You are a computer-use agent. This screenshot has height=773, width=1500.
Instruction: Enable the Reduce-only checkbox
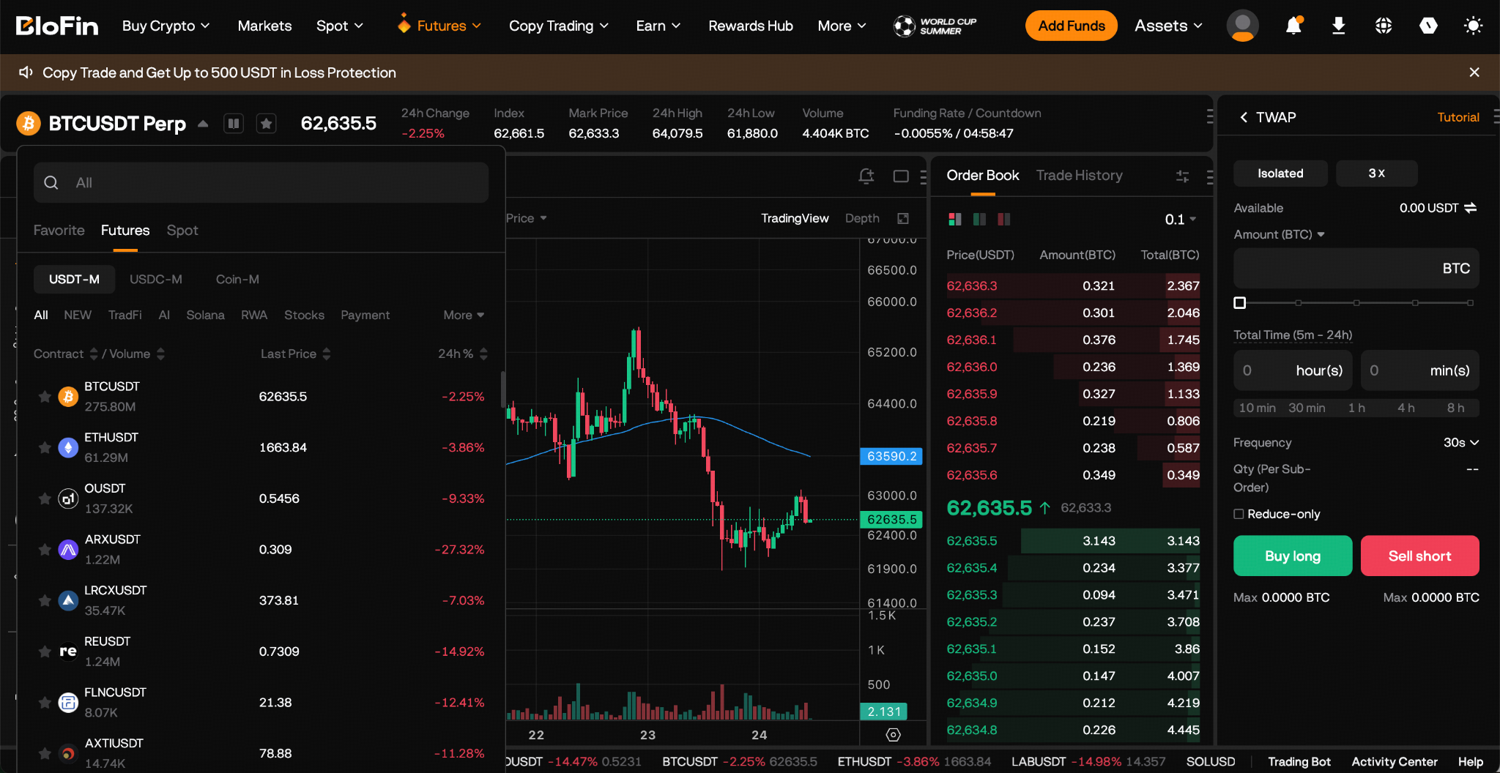pyautogui.click(x=1239, y=514)
